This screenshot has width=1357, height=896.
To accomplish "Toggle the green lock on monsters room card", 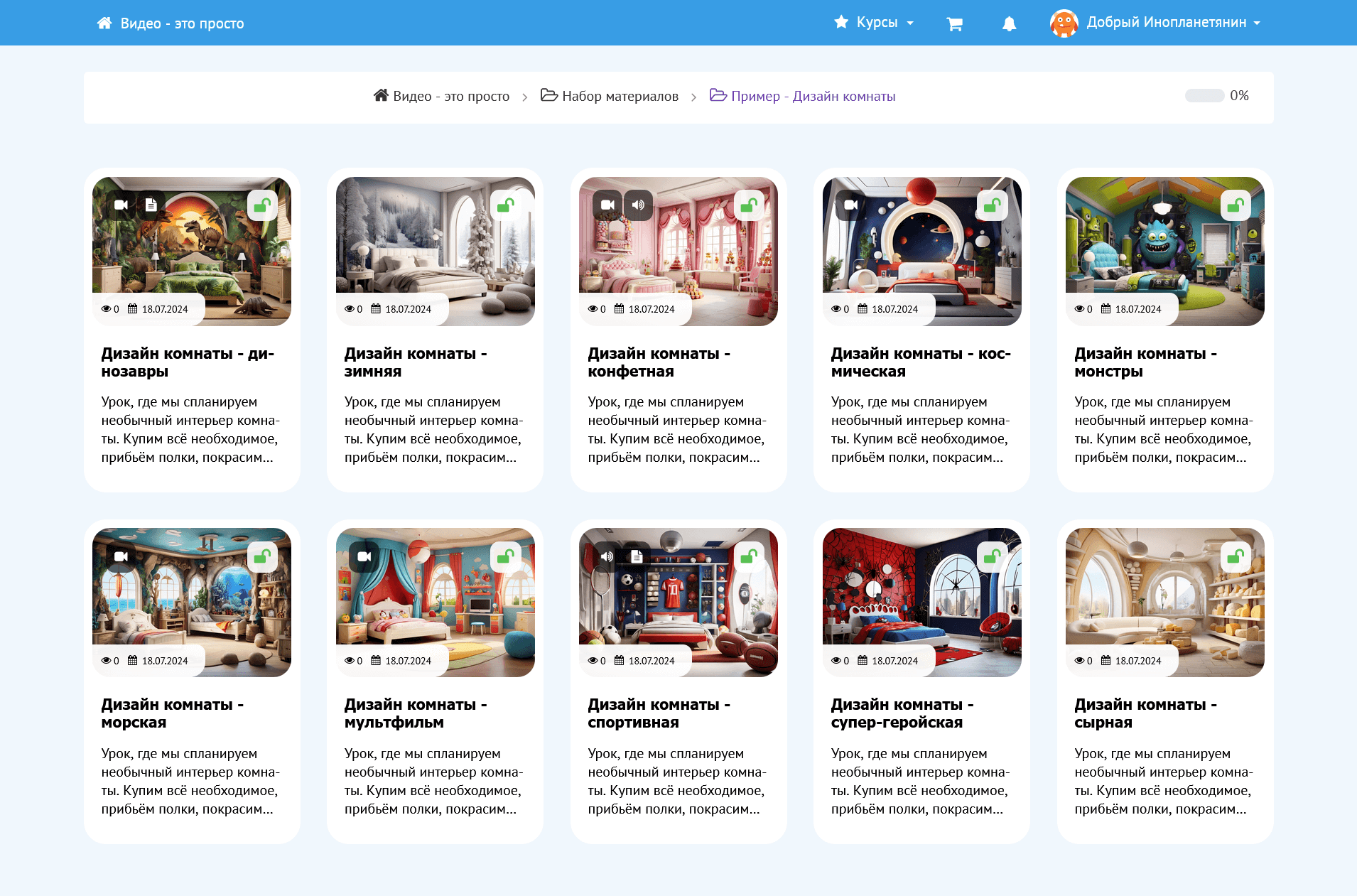I will [1235, 206].
